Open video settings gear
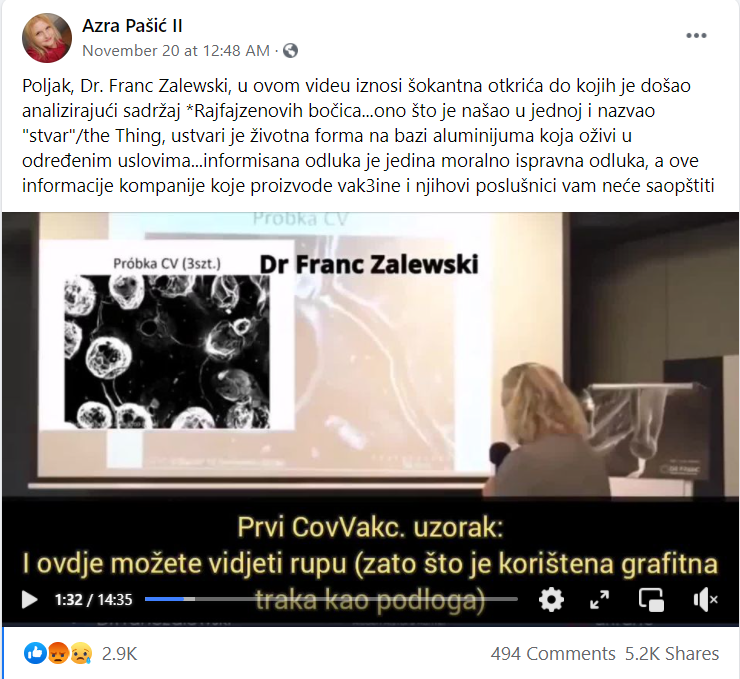The image size is (740, 679). tap(551, 600)
